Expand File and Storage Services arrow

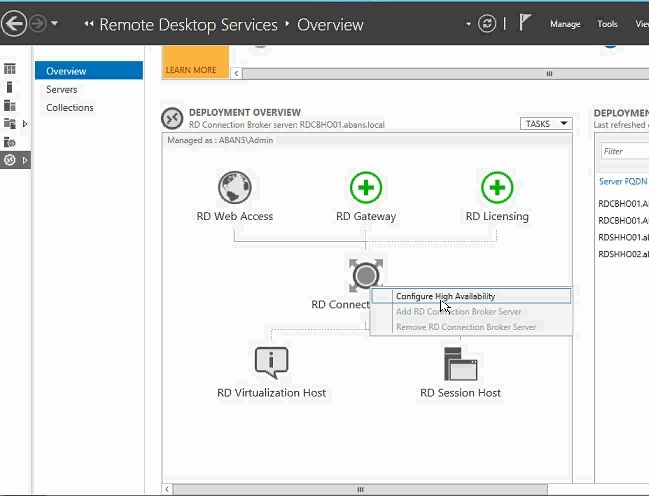(25, 123)
